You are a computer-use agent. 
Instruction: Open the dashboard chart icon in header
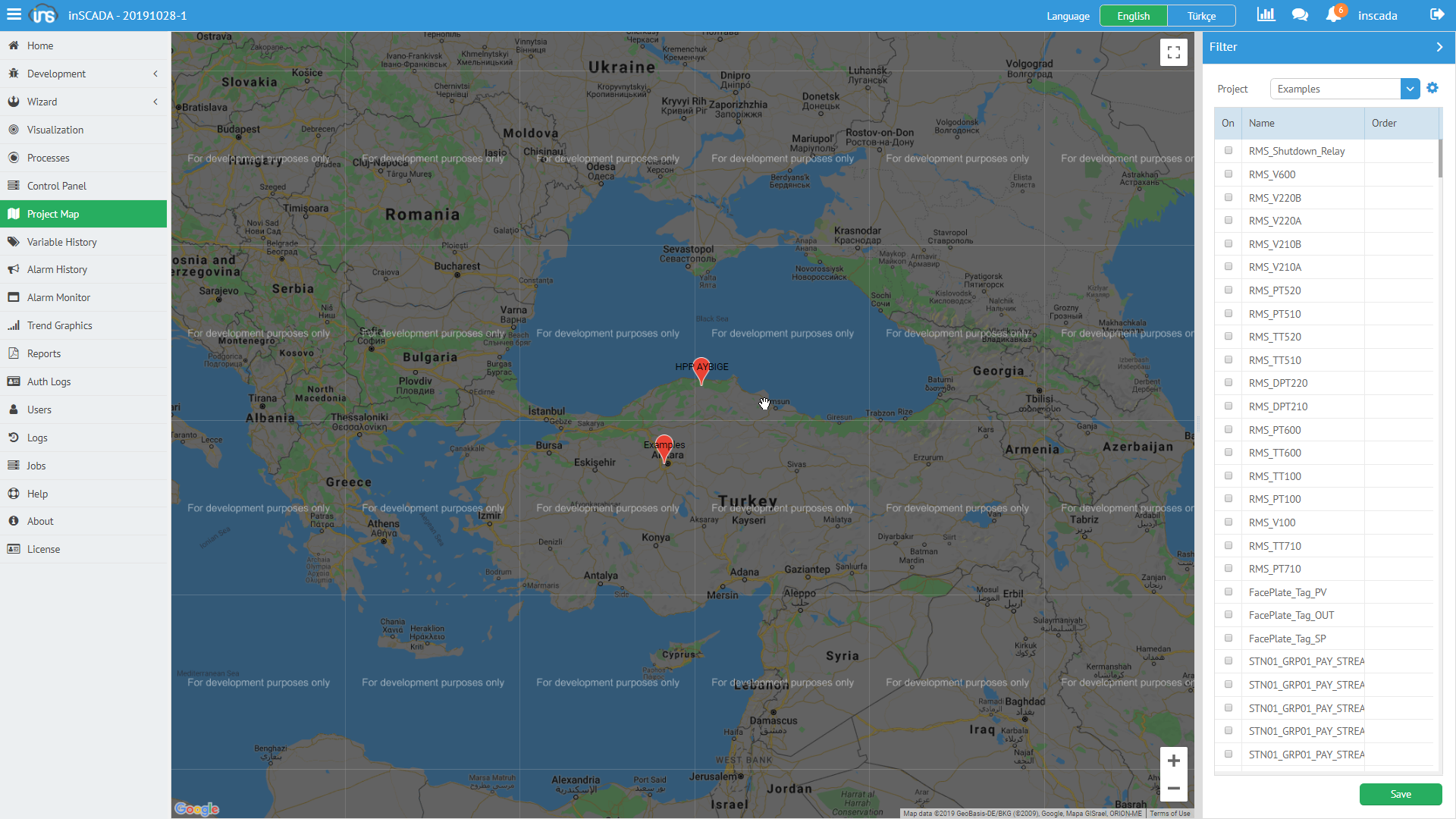1266,14
